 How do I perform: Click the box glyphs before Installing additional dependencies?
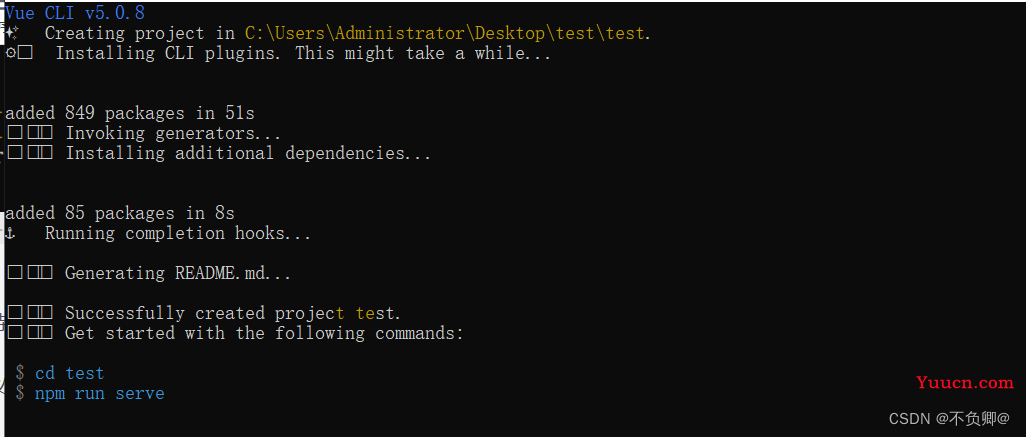(x=30, y=153)
